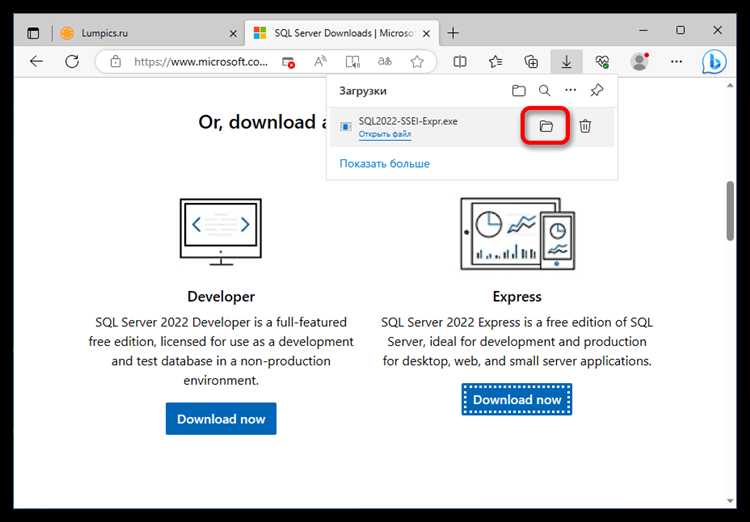Click 'Открыть файл' link

pos(385,134)
